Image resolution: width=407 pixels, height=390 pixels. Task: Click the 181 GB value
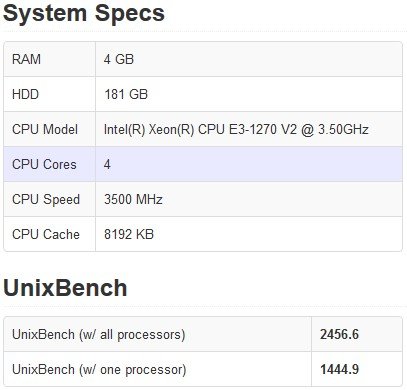pos(126,94)
